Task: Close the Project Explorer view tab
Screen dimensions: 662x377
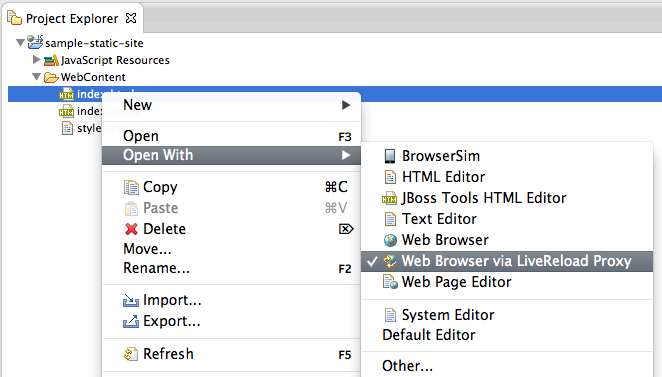Action: click(x=131, y=18)
